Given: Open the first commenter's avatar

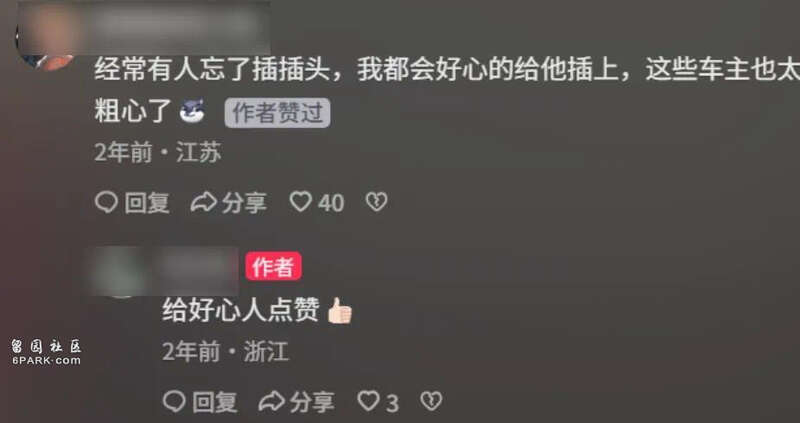Looking at the screenshot, I should click(x=48, y=36).
